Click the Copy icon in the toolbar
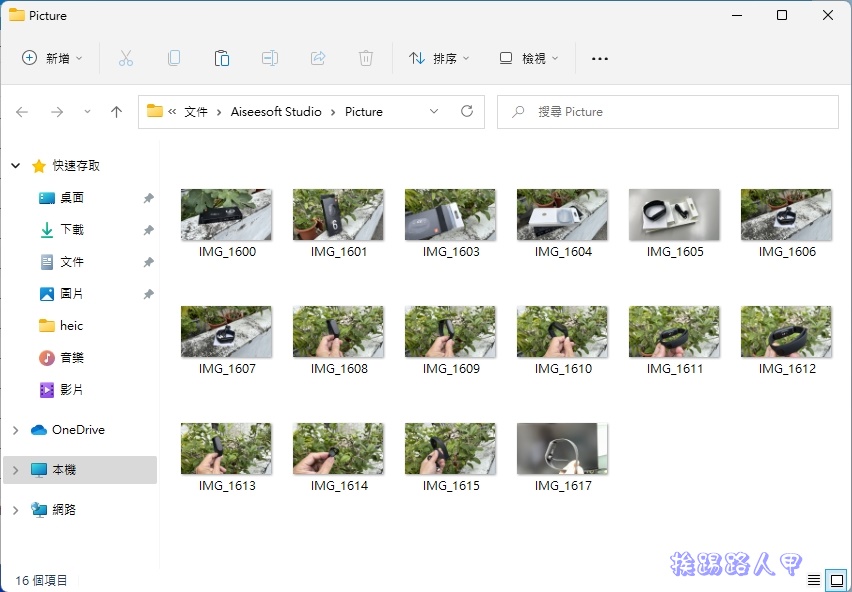This screenshot has width=852, height=592. (174, 58)
